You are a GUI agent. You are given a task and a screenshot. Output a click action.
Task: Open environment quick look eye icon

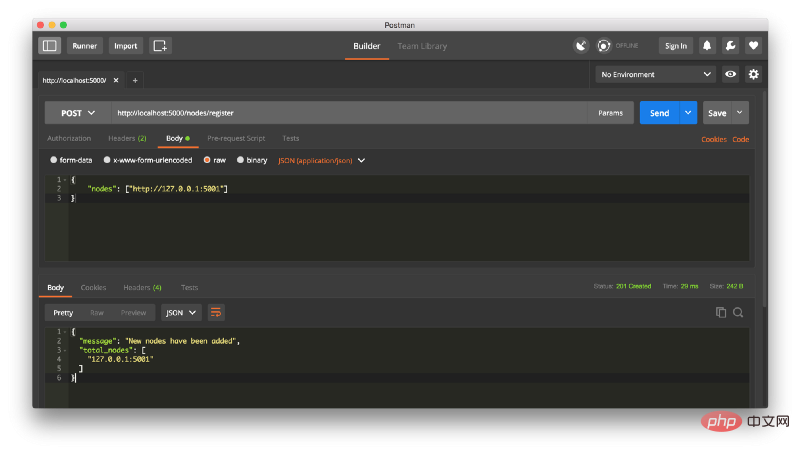tap(731, 74)
